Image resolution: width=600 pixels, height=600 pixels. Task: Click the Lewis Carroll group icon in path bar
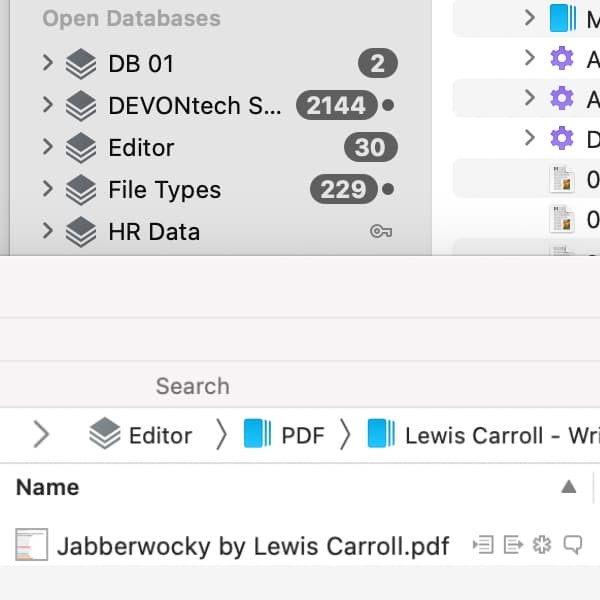381,433
